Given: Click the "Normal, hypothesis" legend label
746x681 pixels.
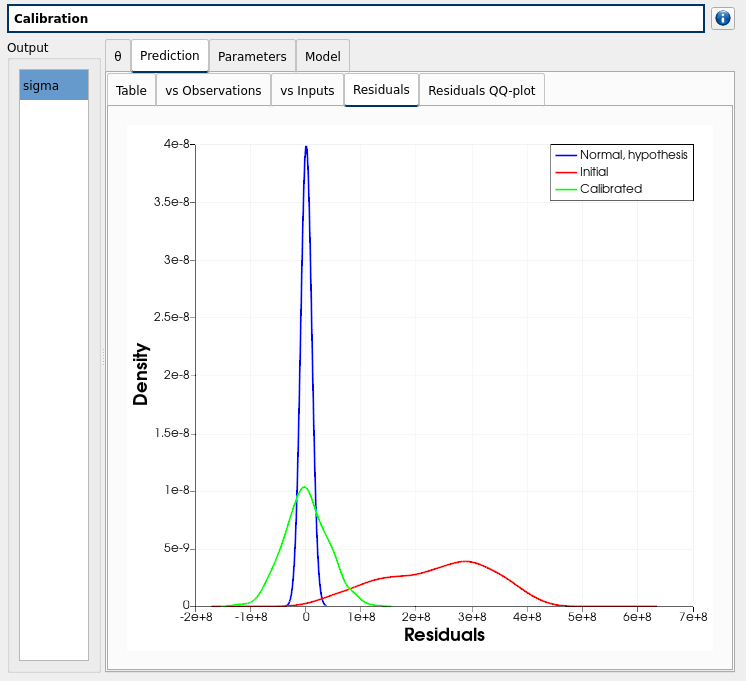Looking at the screenshot, I should point(633,155).
